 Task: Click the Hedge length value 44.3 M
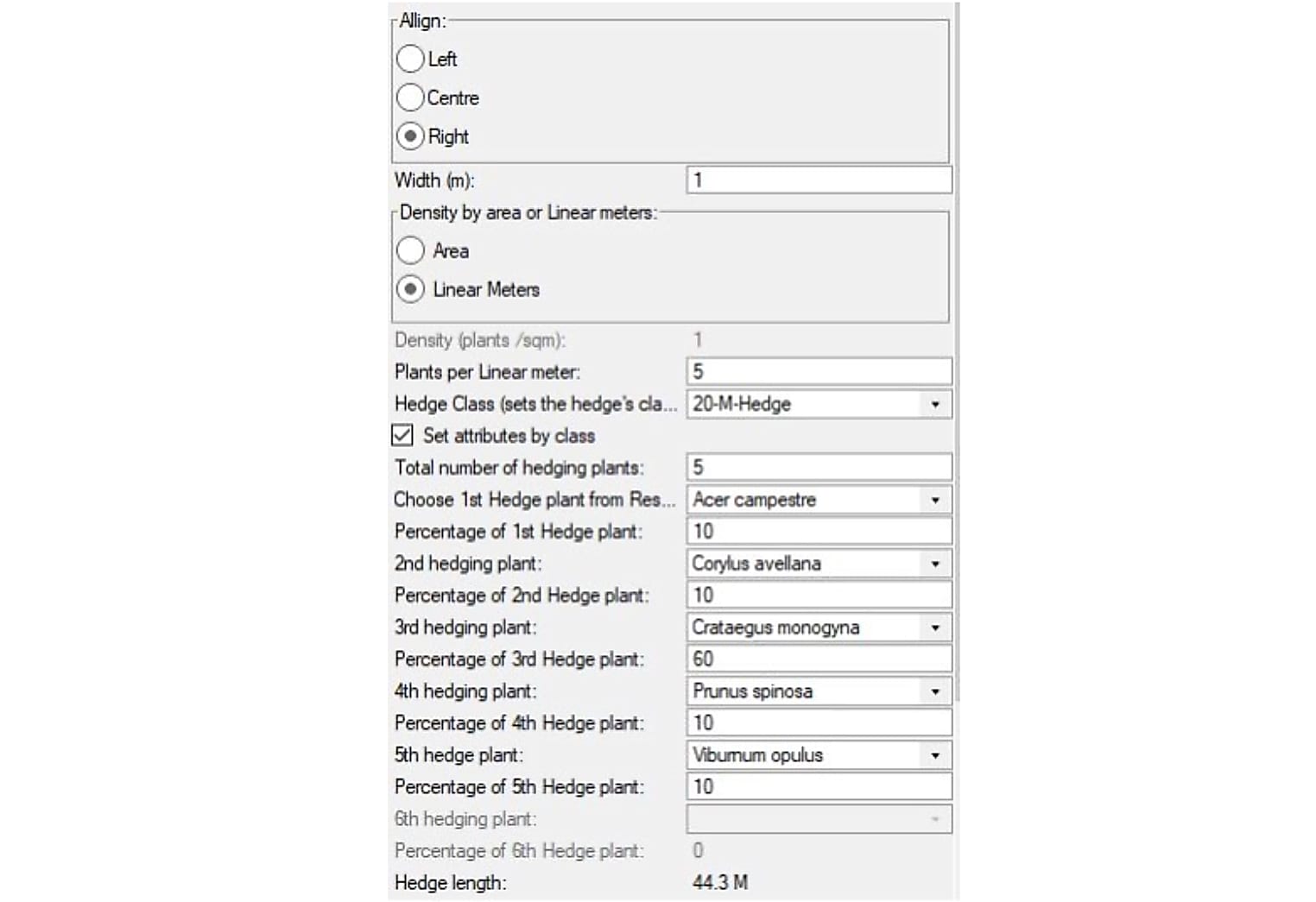click(x=720, y=882)
